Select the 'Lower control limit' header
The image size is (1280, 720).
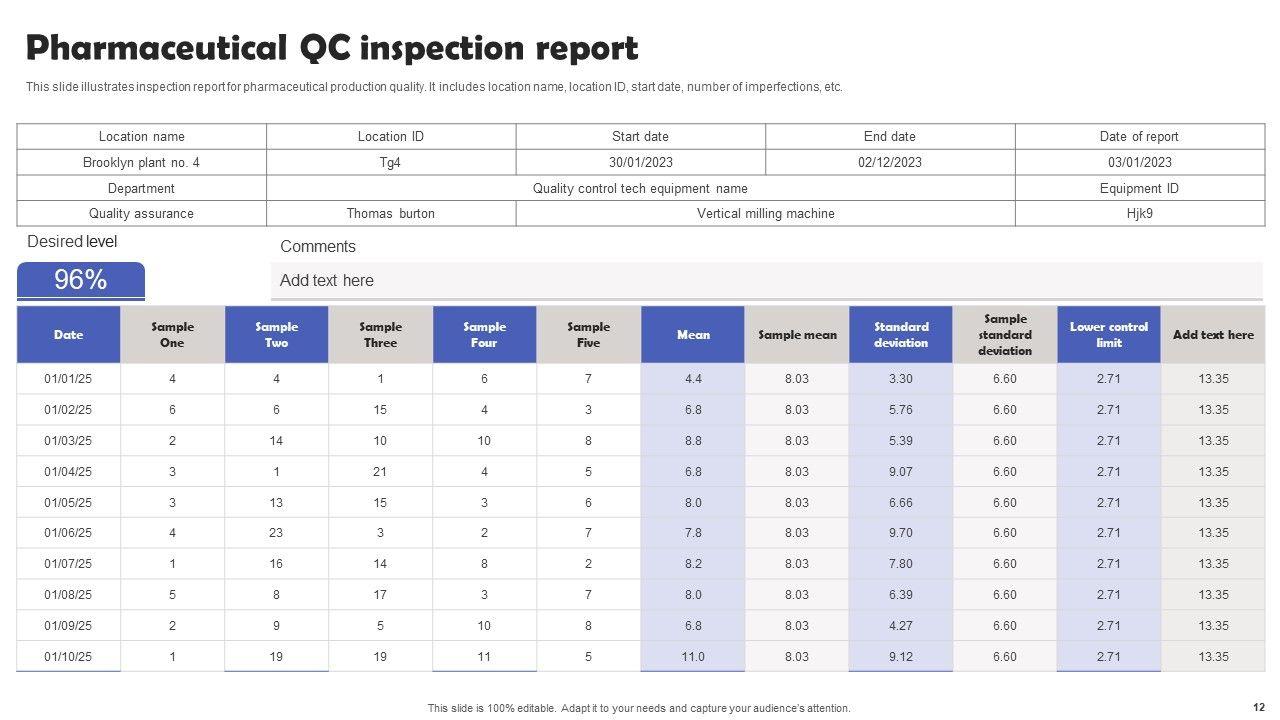point(1109,335)
